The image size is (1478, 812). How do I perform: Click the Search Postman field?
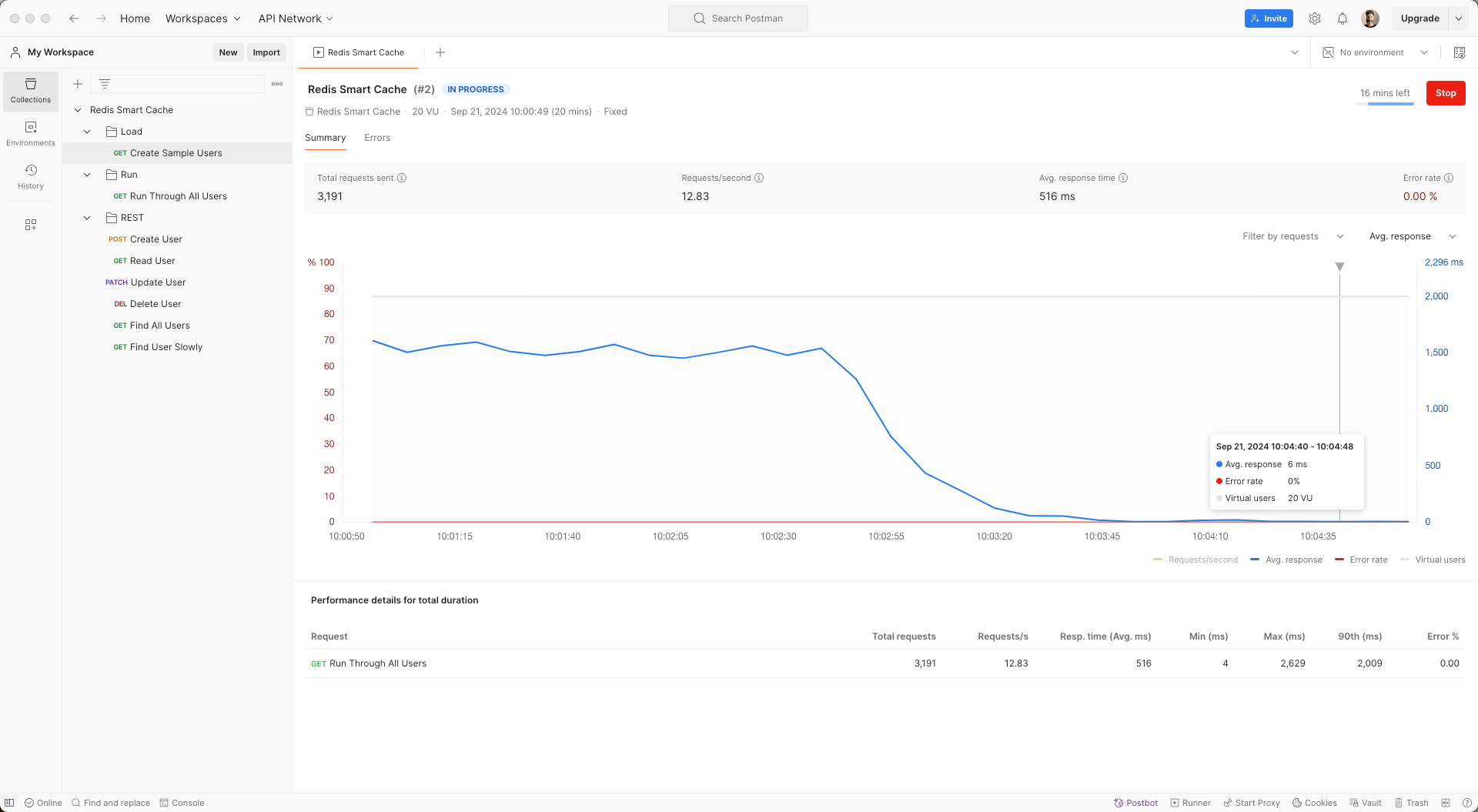point(738,18)
